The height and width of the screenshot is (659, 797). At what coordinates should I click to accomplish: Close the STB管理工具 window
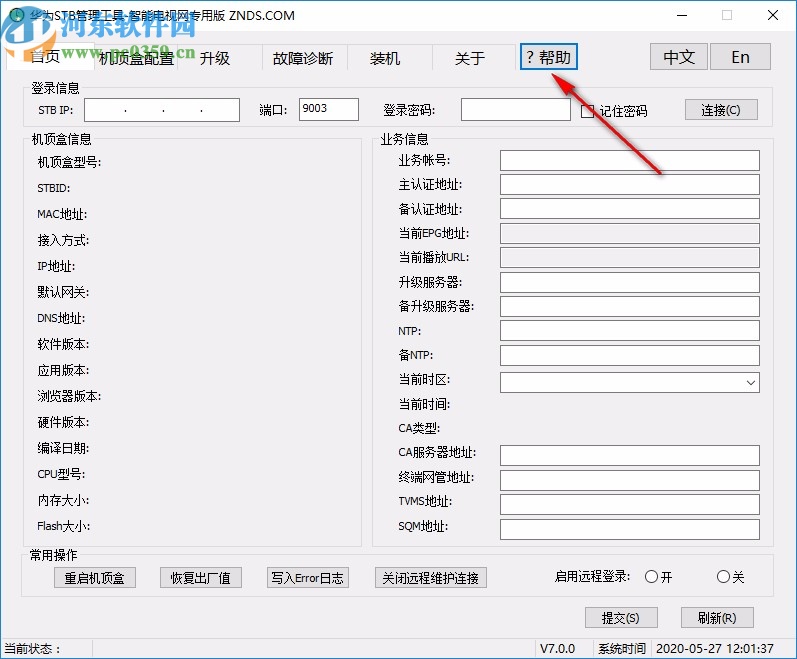pos(773,15)
